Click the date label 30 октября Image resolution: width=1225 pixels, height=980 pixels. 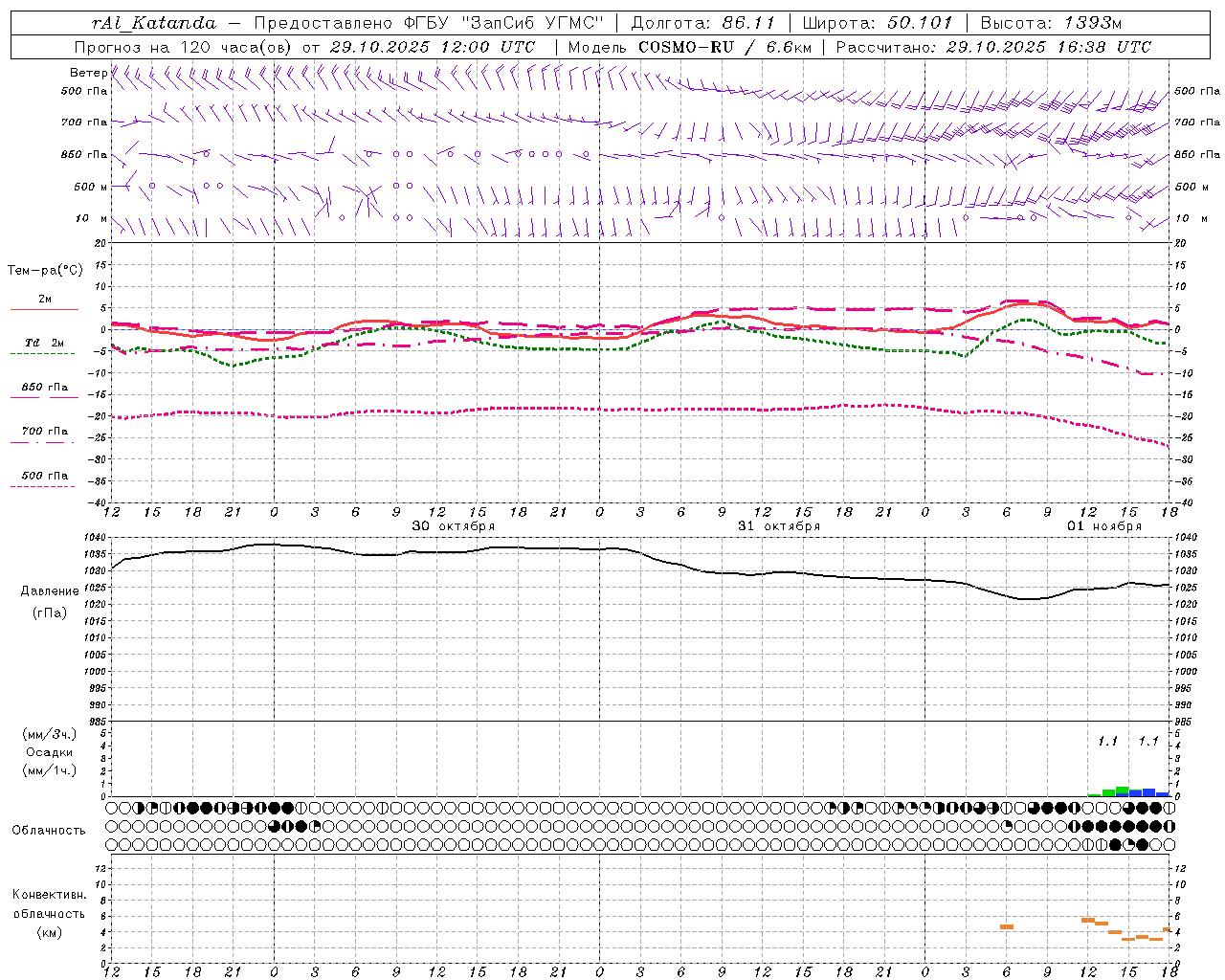[x=454, y=526]
